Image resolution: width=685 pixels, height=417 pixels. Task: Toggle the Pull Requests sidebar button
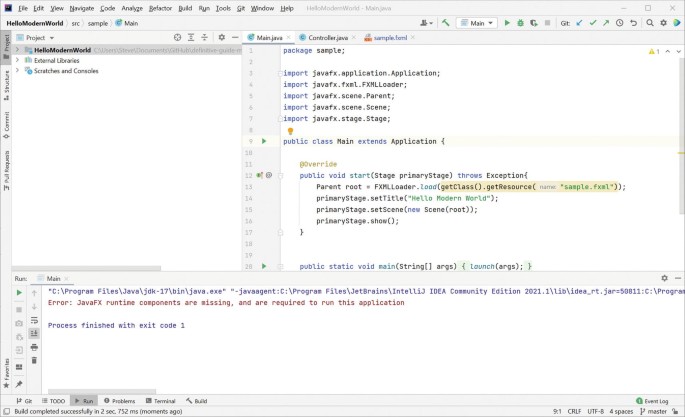[x=6, y=170]
